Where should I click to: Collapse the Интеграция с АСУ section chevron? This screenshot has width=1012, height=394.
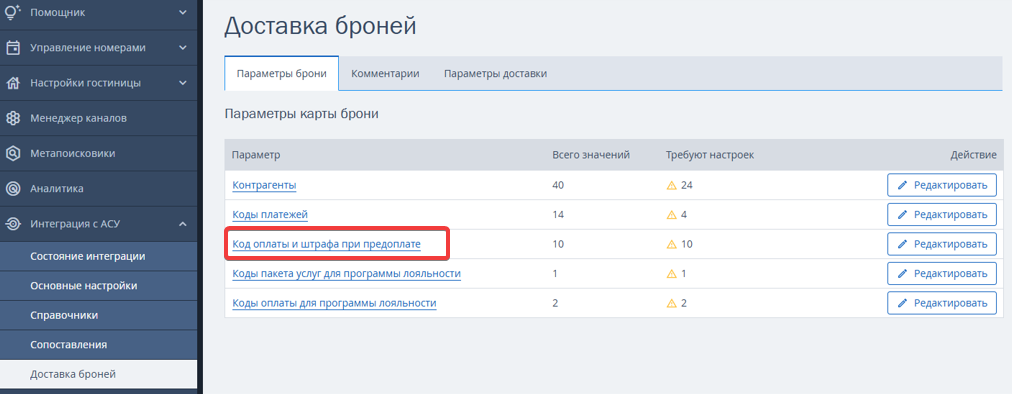[x=183, y=224]
